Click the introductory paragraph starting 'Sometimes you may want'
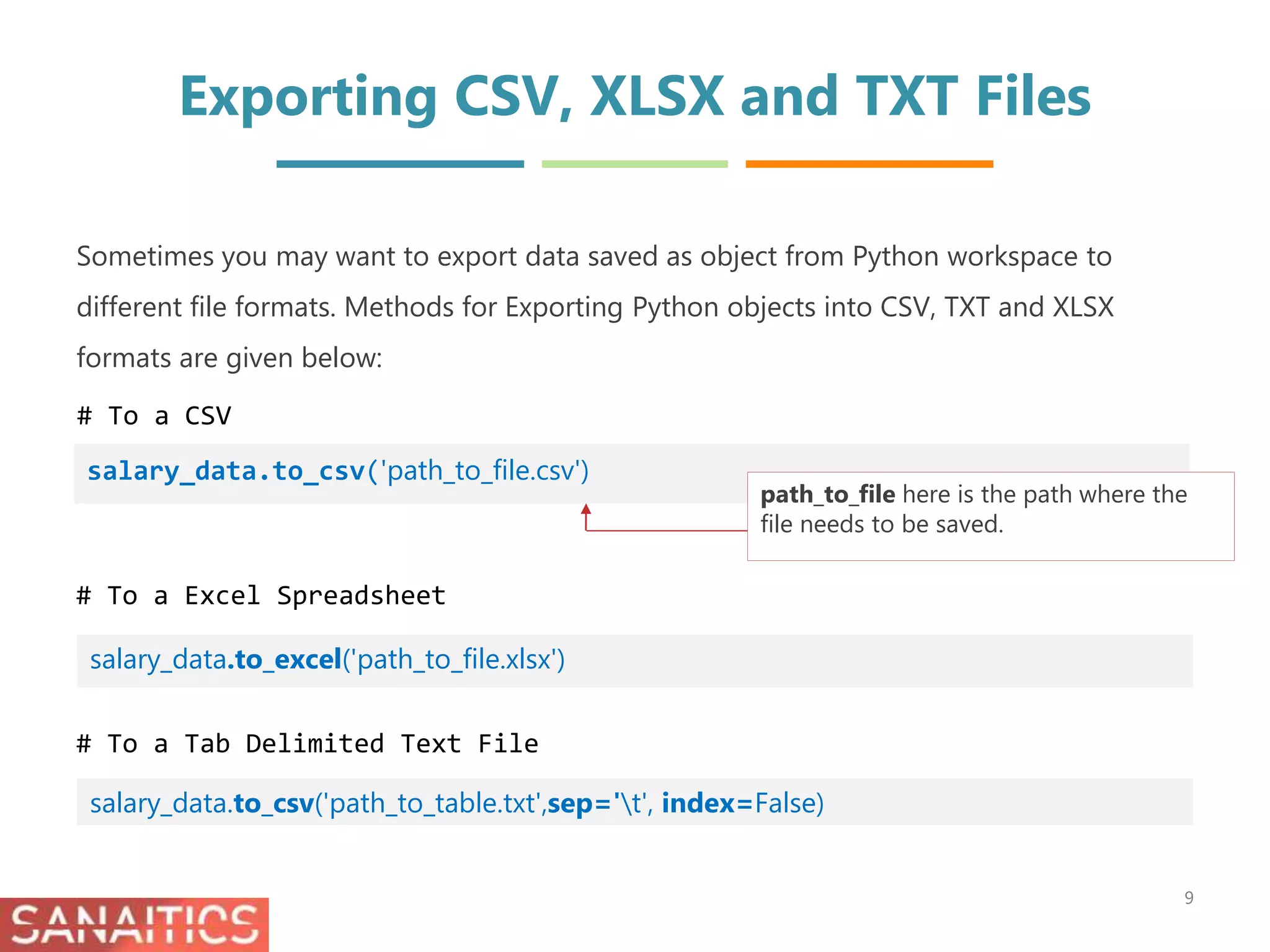1270x952 pixels. (x=595, y=307)
